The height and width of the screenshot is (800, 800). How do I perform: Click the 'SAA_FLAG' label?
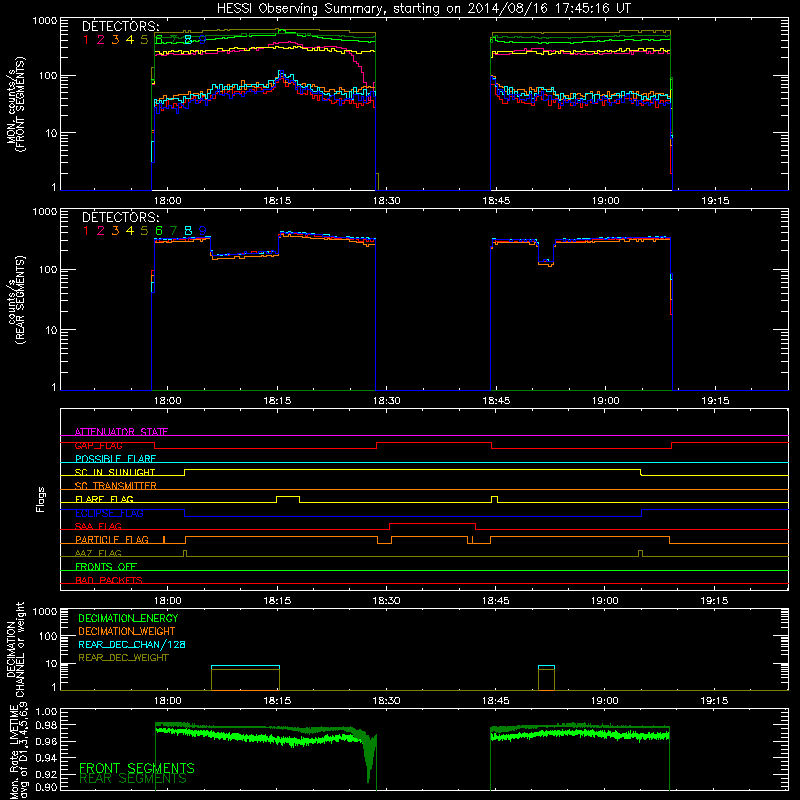tap(98, 526)
